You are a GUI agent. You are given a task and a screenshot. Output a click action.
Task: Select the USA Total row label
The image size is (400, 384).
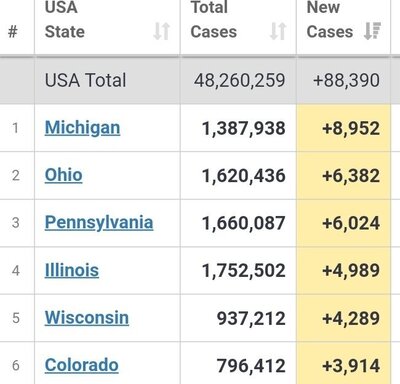[86, 81]
